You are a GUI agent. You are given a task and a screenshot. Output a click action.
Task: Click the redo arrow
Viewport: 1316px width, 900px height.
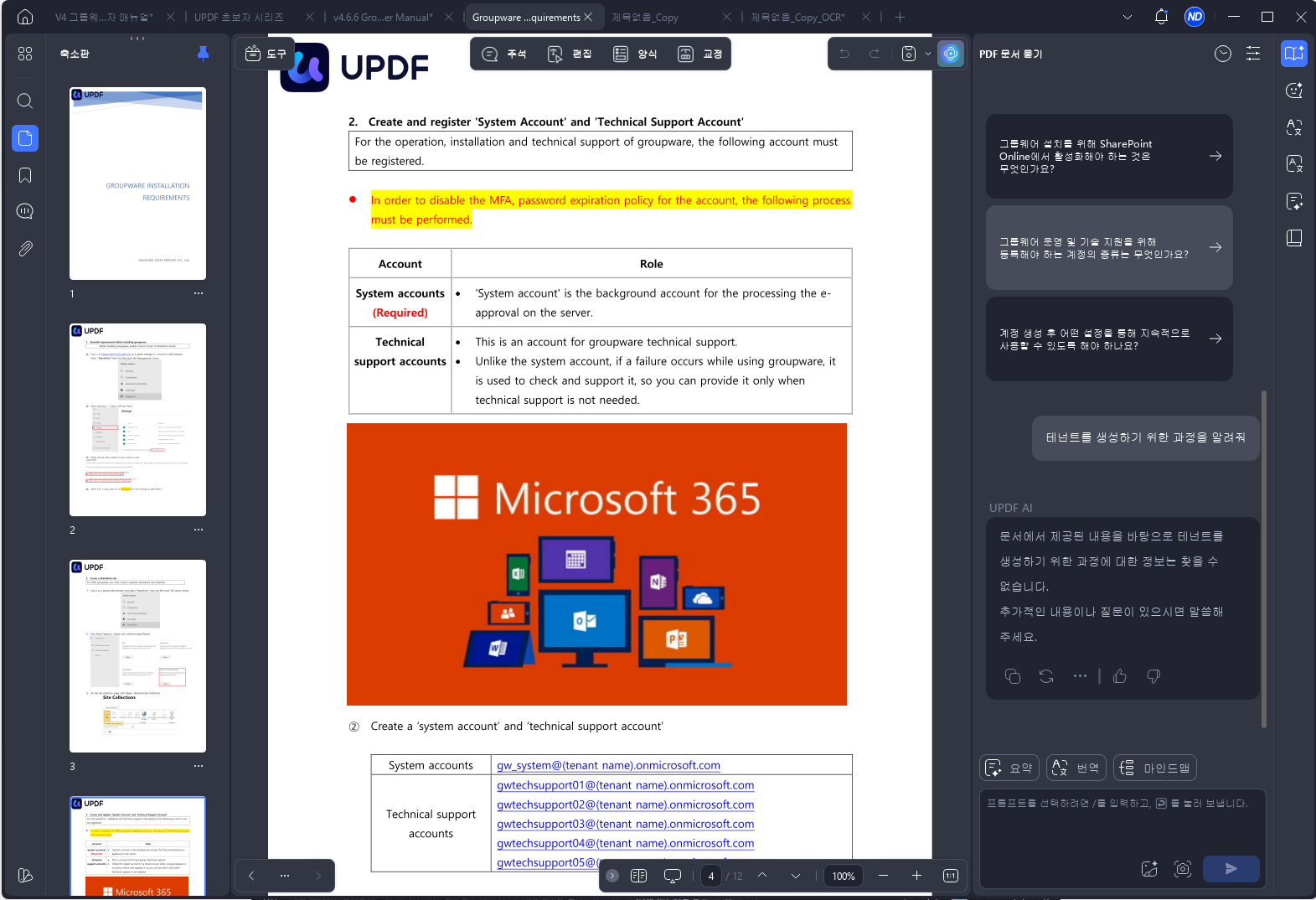pos(875,54)
